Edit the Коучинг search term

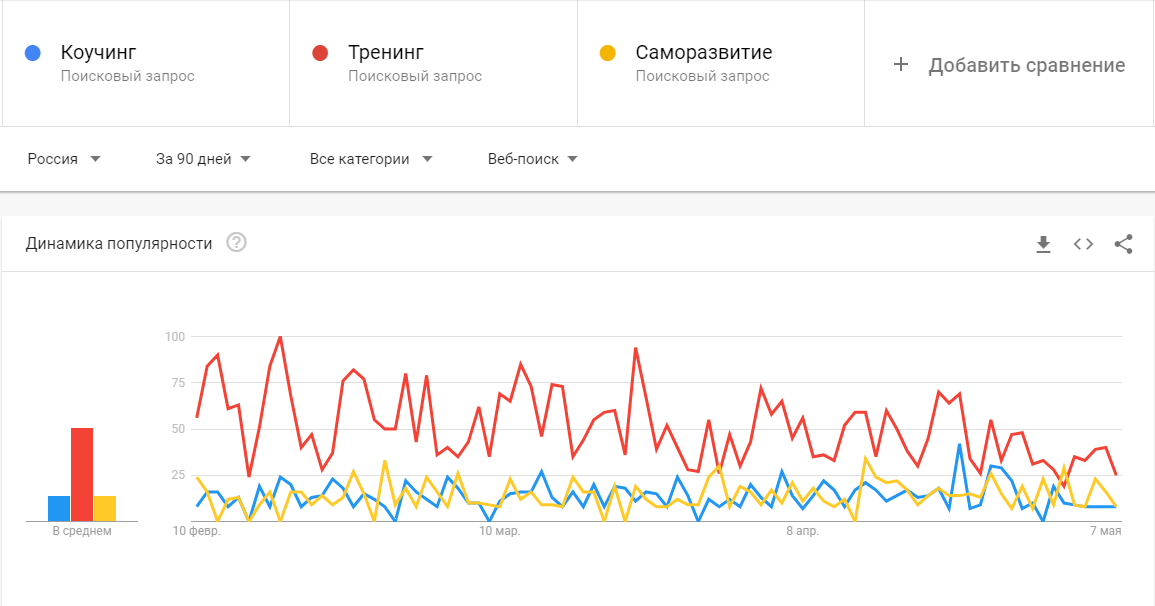coord(98,52)
